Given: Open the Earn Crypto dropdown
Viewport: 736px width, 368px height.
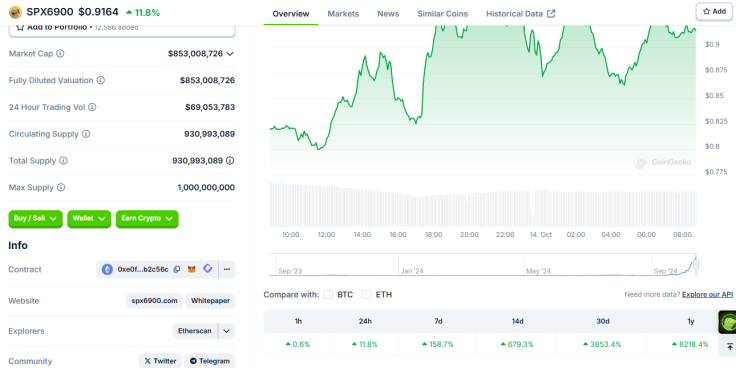Looking at the screenshot, I should tap(147, 219).
